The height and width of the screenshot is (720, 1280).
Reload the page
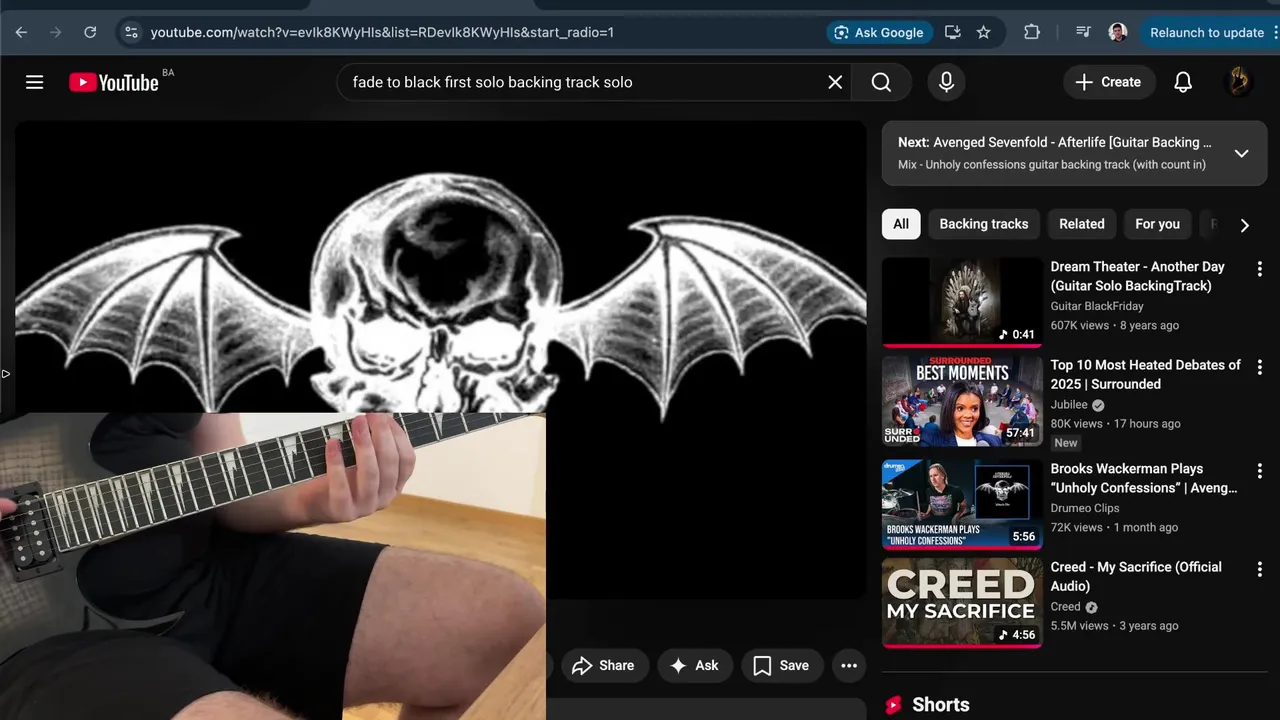tap(90, 32)
